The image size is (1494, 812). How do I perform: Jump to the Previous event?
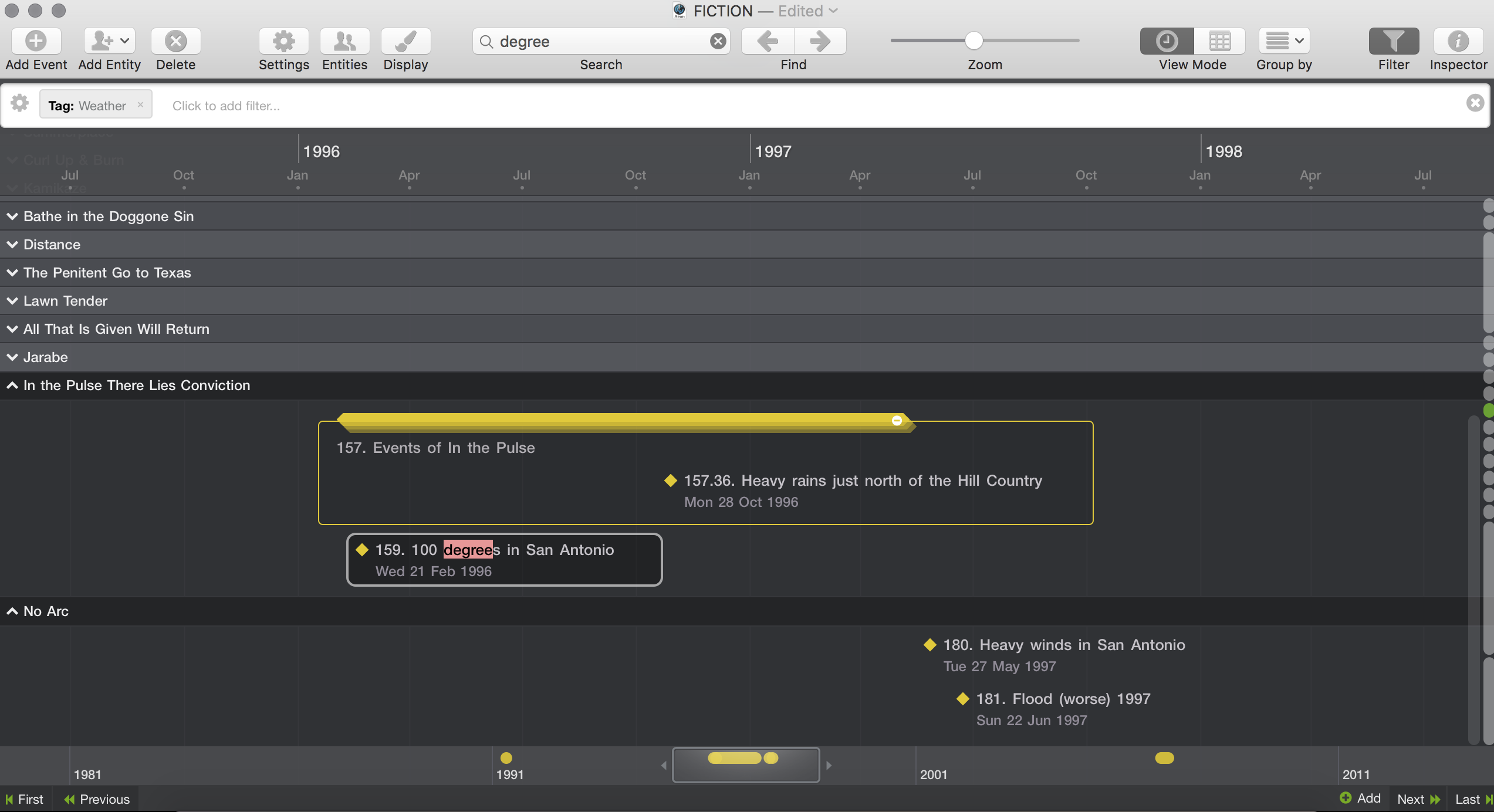click(97, 799)
